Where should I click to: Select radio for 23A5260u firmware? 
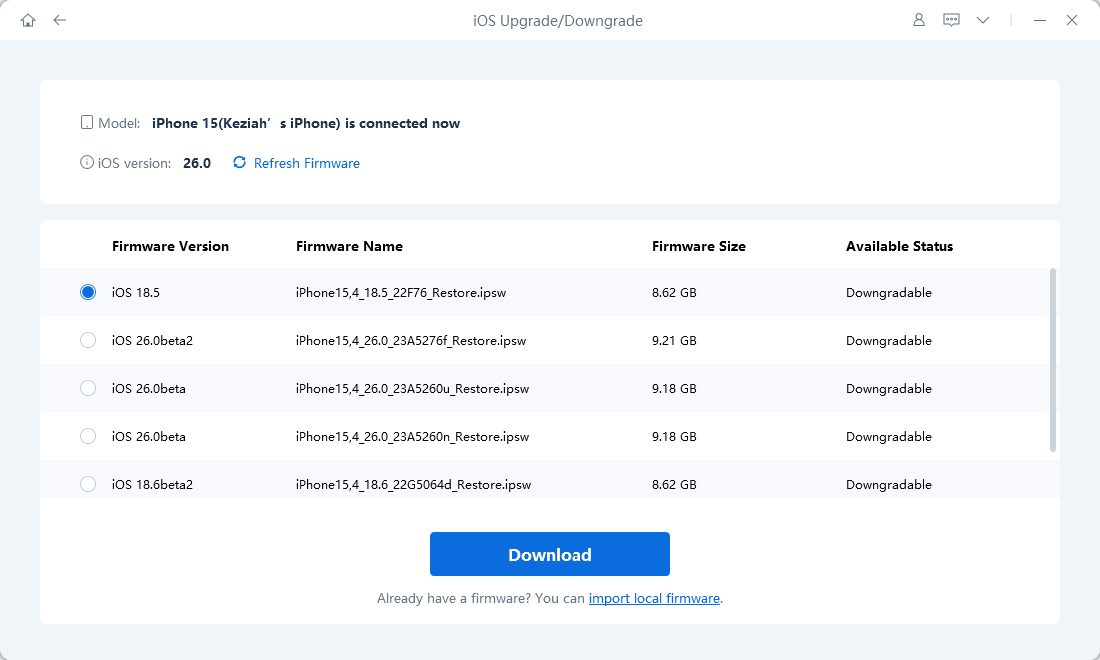(x=88, y=388)
